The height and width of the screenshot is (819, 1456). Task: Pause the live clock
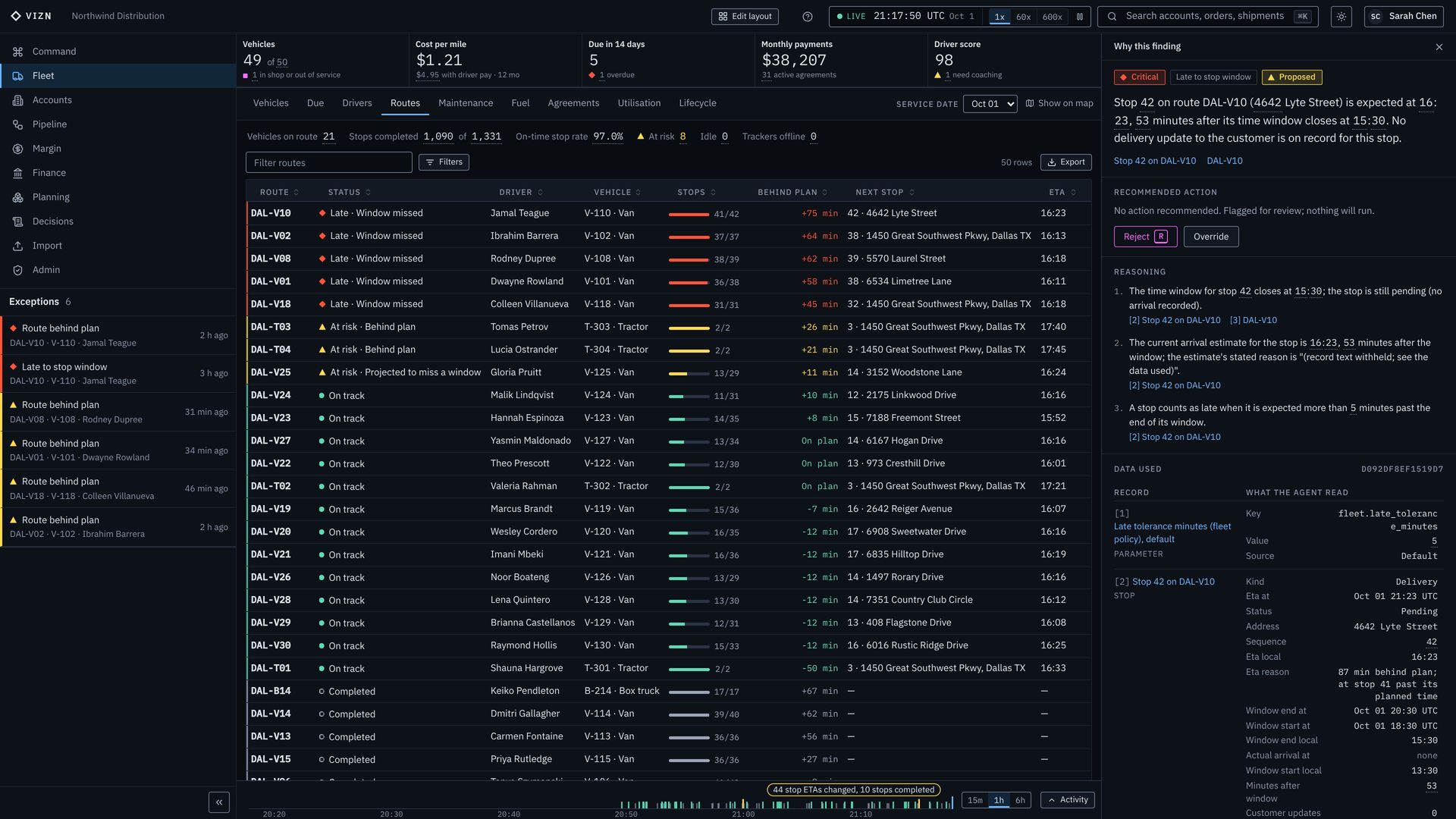click(1080, 17)
